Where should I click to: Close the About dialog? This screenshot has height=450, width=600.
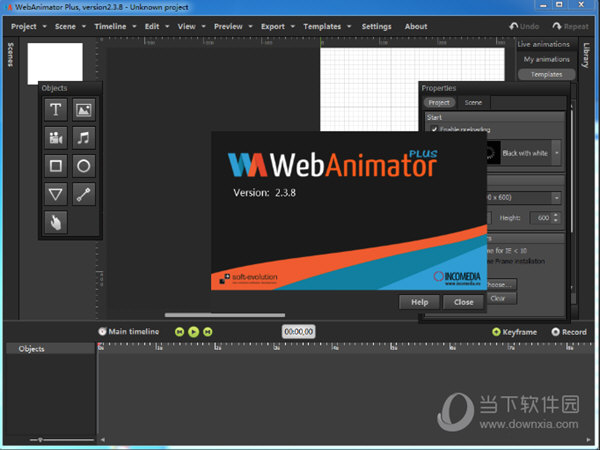(x=463, y=302)
